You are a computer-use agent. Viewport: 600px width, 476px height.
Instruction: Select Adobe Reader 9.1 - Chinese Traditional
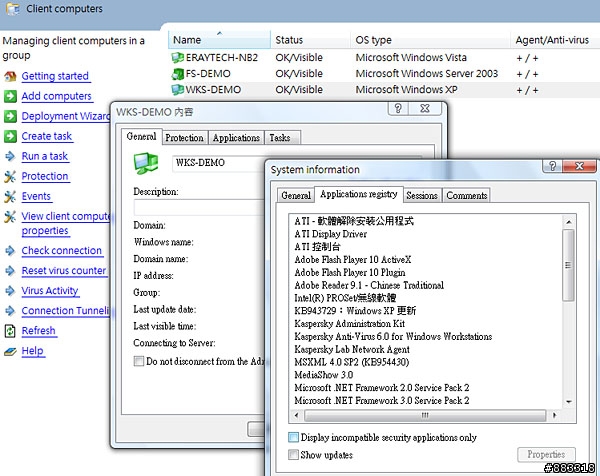[x=369, y=285]
